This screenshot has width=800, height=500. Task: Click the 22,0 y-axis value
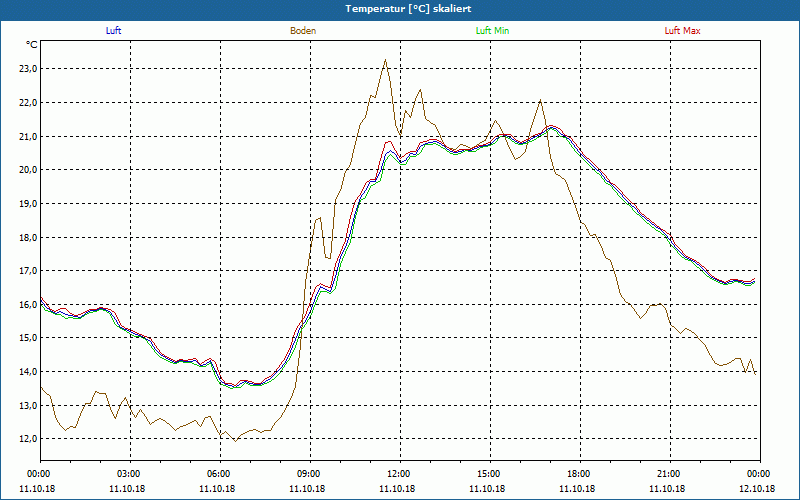(27, 103)
